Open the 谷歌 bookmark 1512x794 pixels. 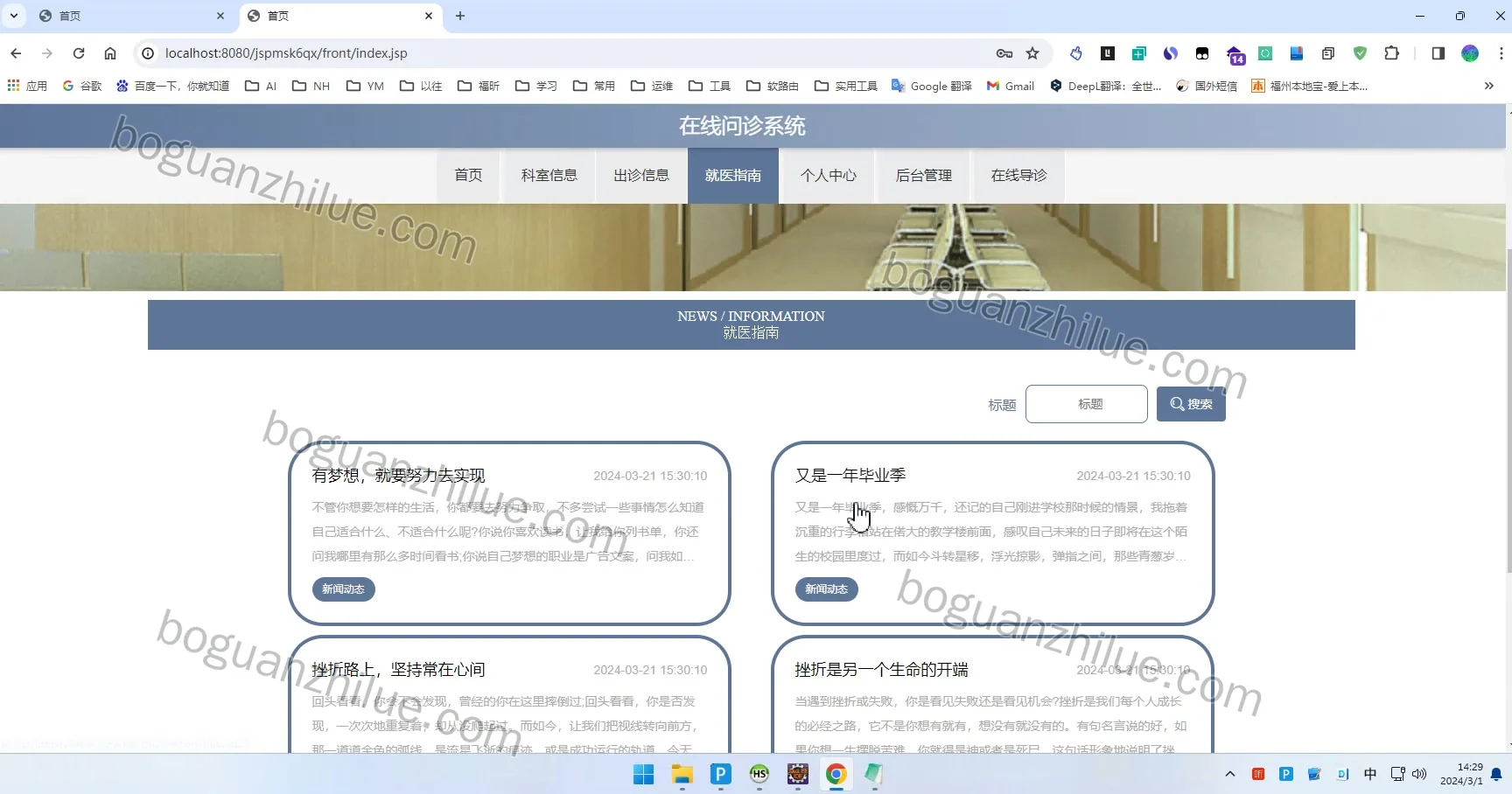pos(82,86)
